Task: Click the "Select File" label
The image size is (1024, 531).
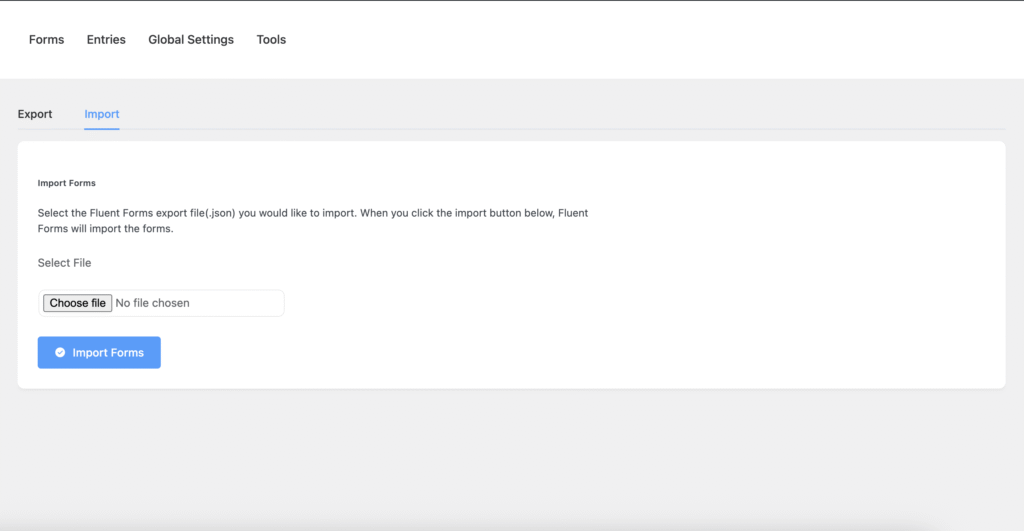Action: click(64, 263)
